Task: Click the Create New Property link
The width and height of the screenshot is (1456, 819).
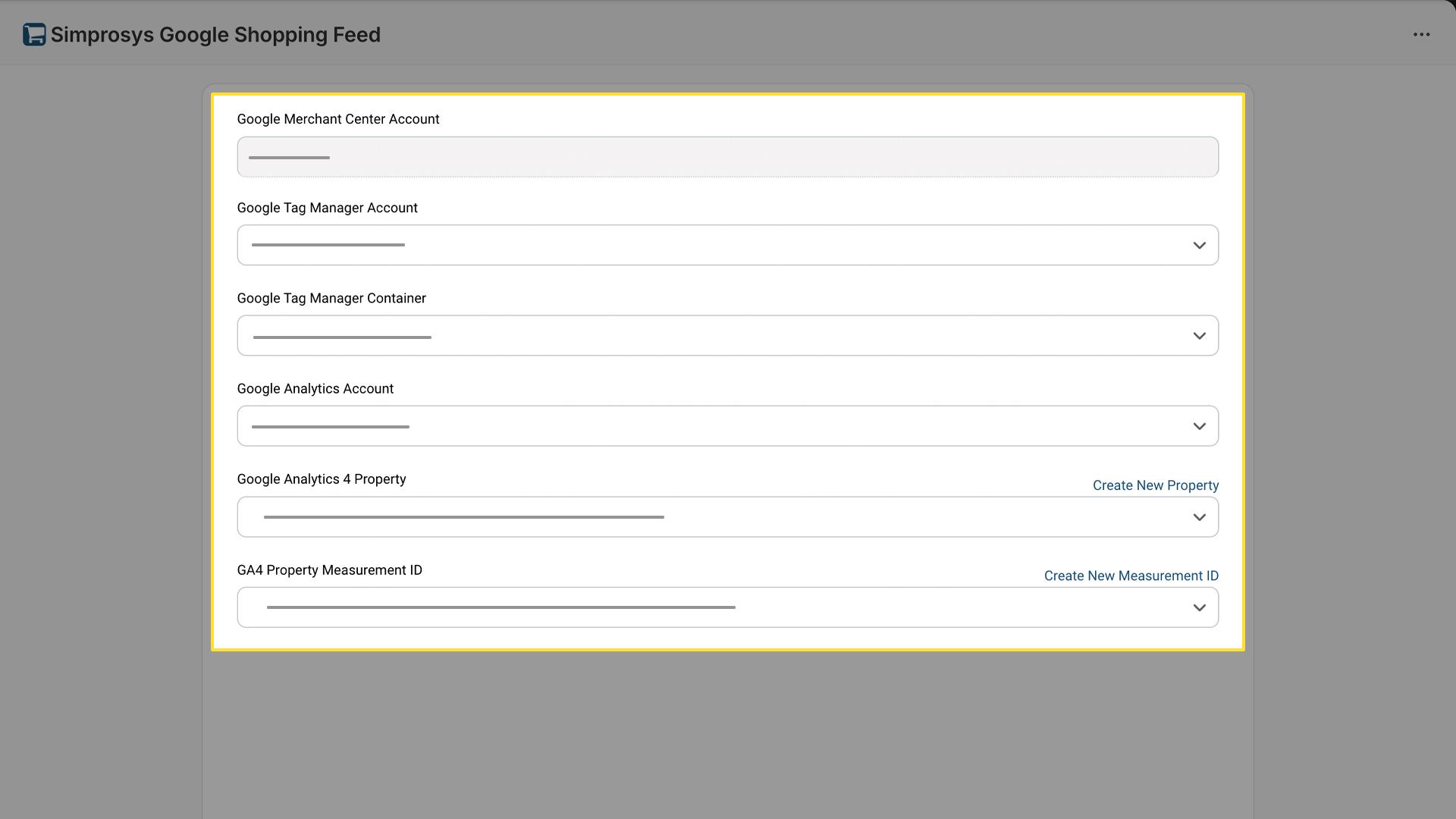Action: tap(1156, 485)
